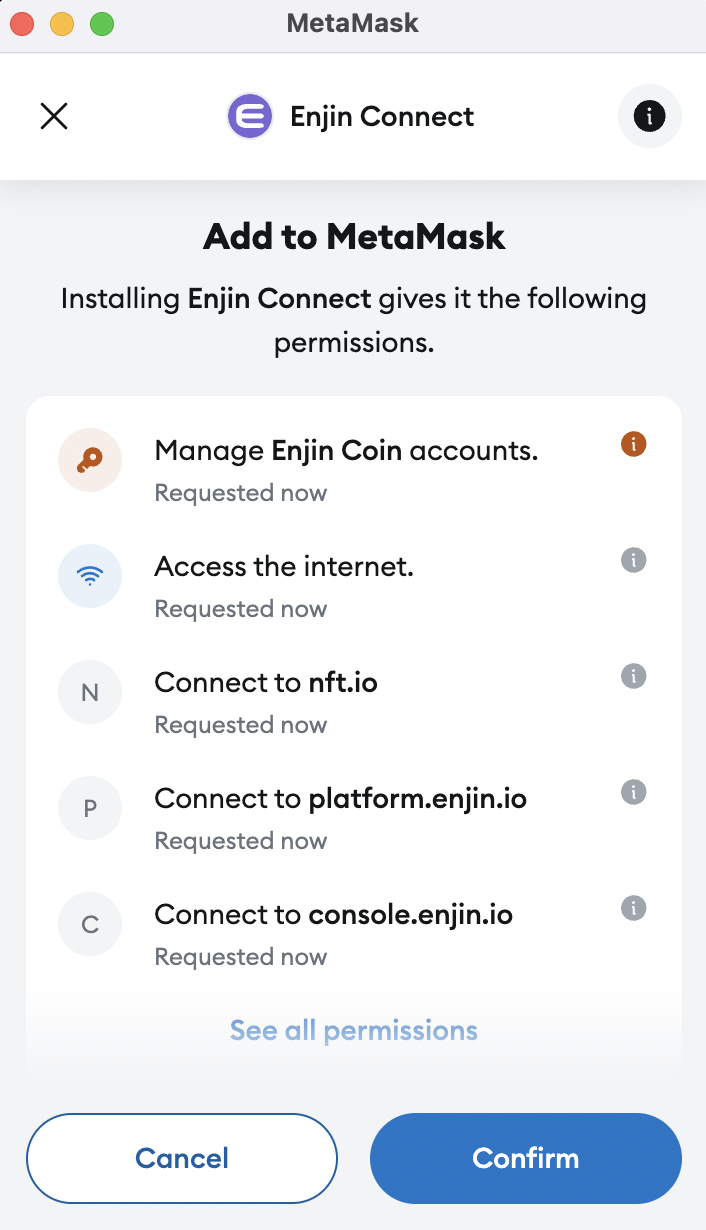Confirm the Enjin Connect installation
Screen dimensions: 706x1230
[x=526, y=1158]
